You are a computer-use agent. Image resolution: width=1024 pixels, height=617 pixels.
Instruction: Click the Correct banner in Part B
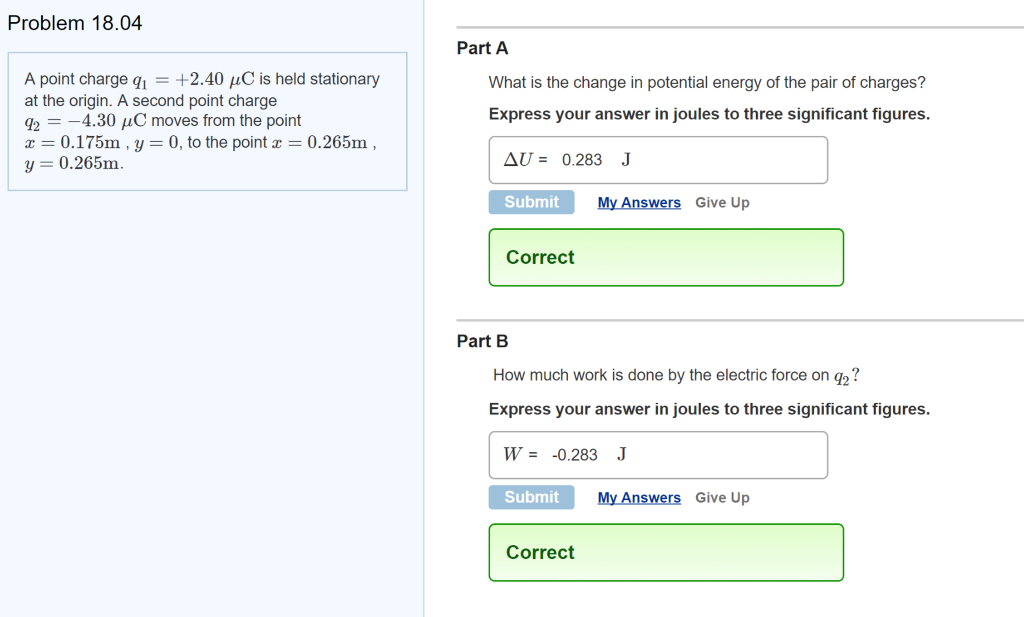(x=666, y=552)
